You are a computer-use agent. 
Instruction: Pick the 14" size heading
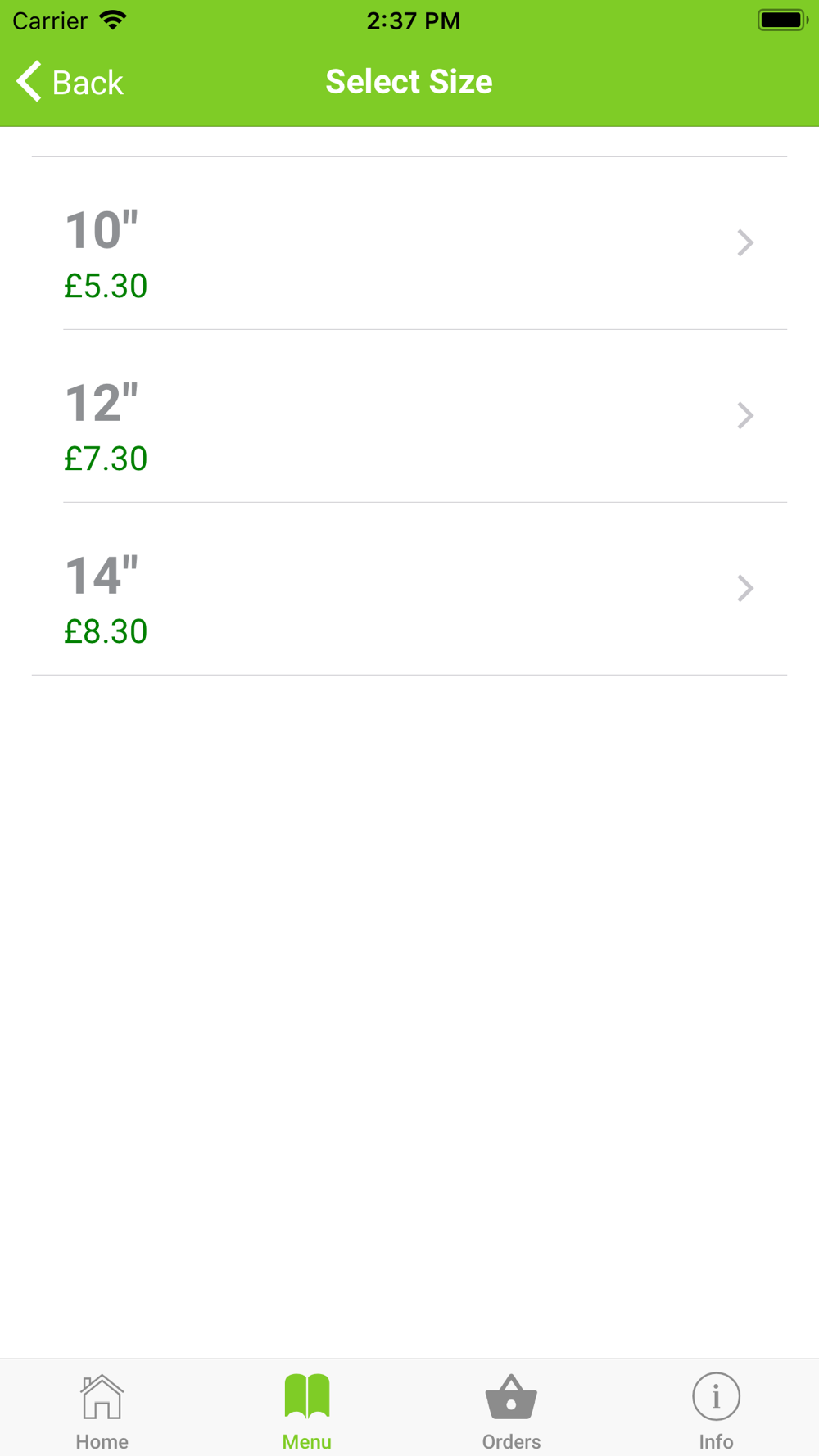102,576
